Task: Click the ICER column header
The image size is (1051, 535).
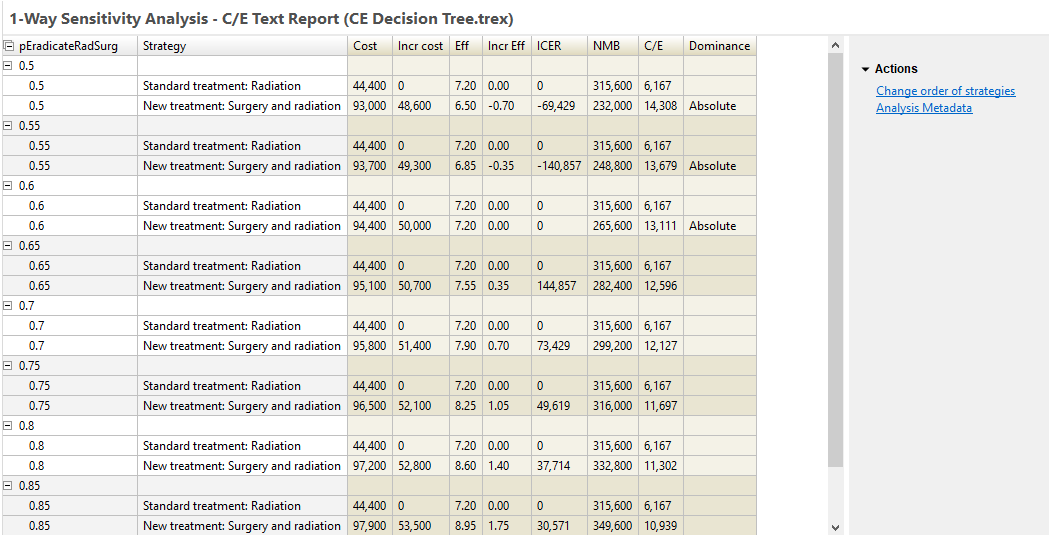Action: 548,46
